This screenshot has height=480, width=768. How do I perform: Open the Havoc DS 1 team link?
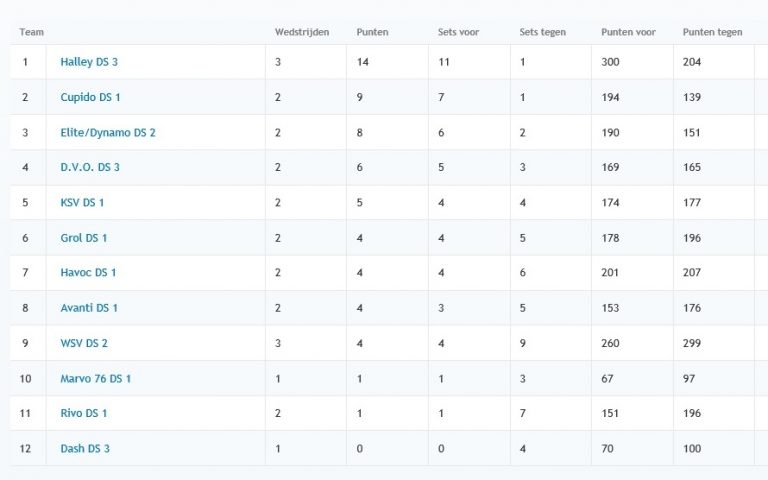pyautogui.click(x=88, y=272)
